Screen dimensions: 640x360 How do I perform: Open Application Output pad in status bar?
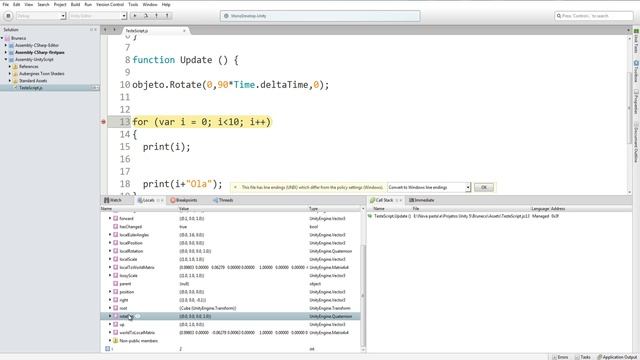pyautogui.click(x=617, y=357)
